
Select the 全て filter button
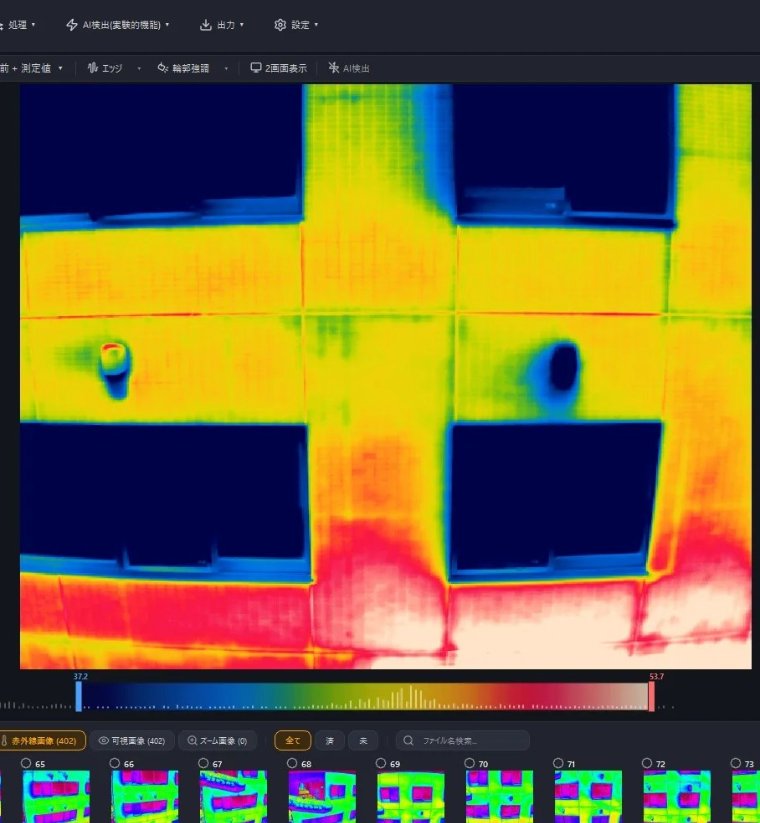coord(293,741)
